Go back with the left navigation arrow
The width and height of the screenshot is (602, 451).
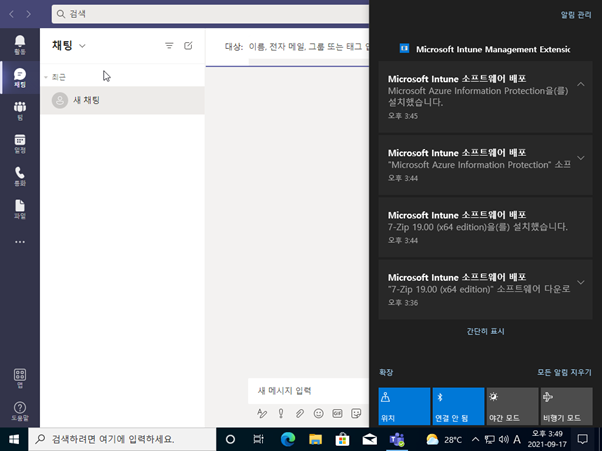point(11,14)
